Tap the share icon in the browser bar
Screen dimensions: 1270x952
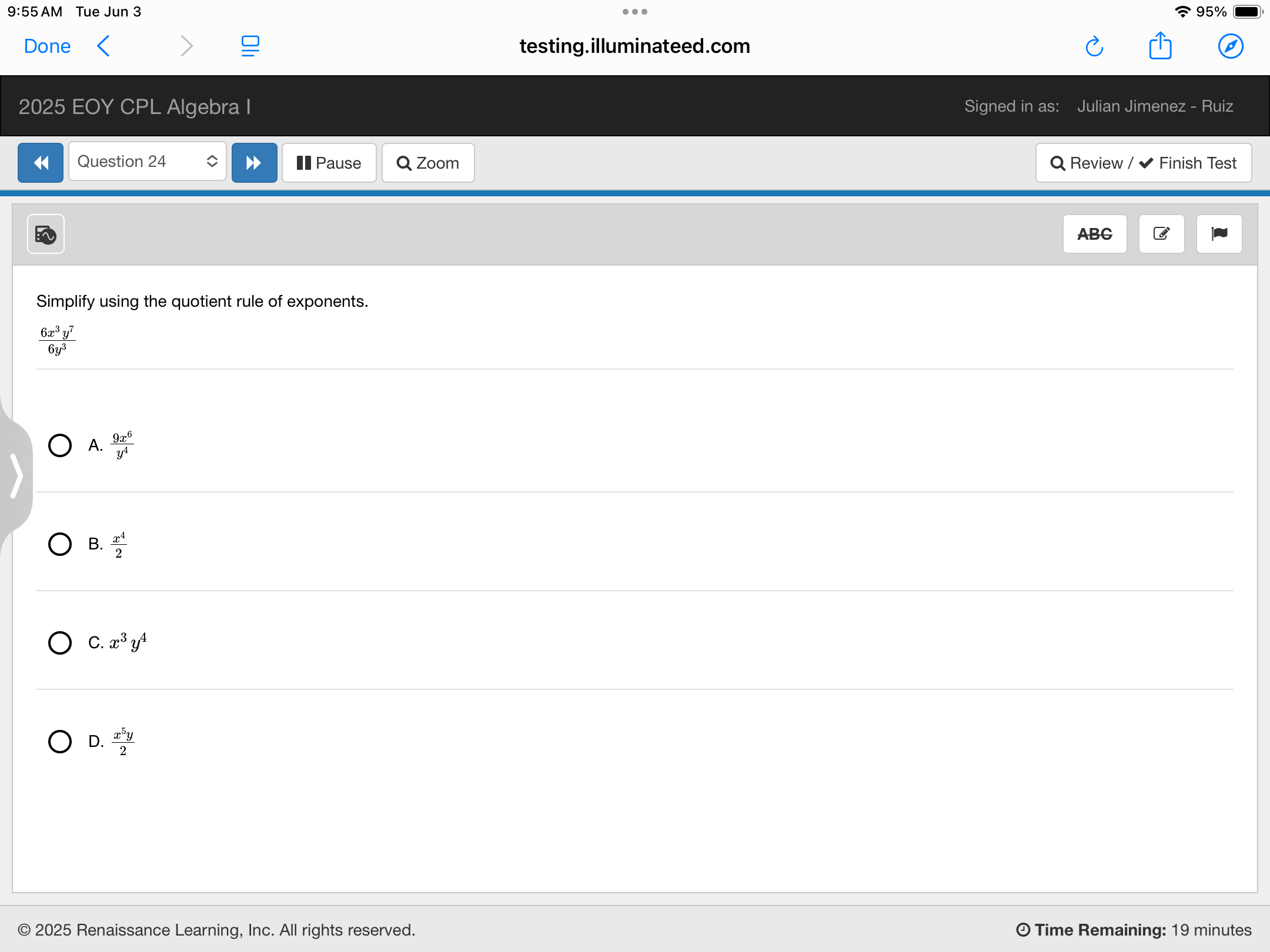pyautogui.click(x=1160, y=46)
